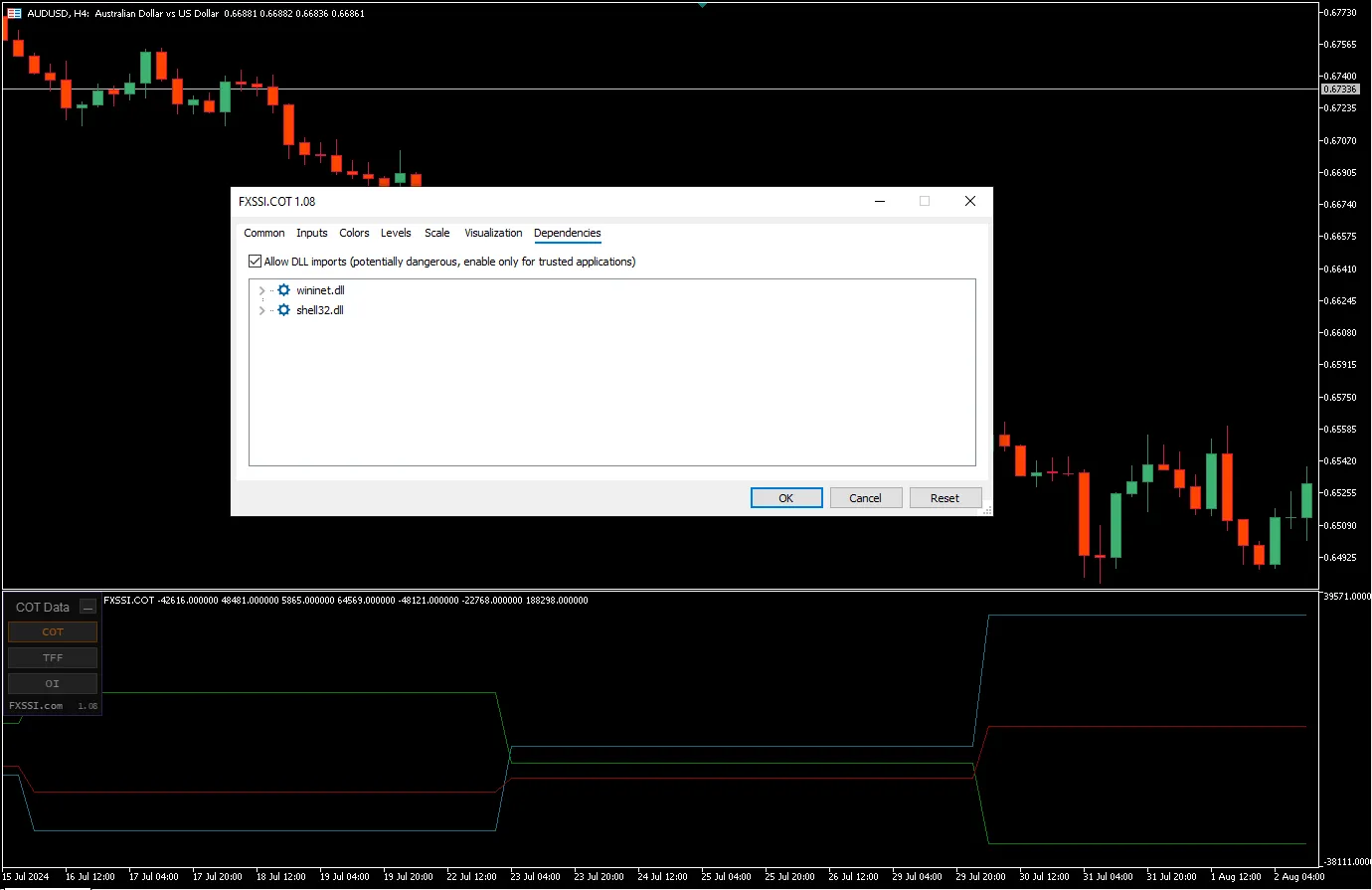Screen dimensions: 1372x890
Task: Go to the Visualization tab
Action: (493, 233)
